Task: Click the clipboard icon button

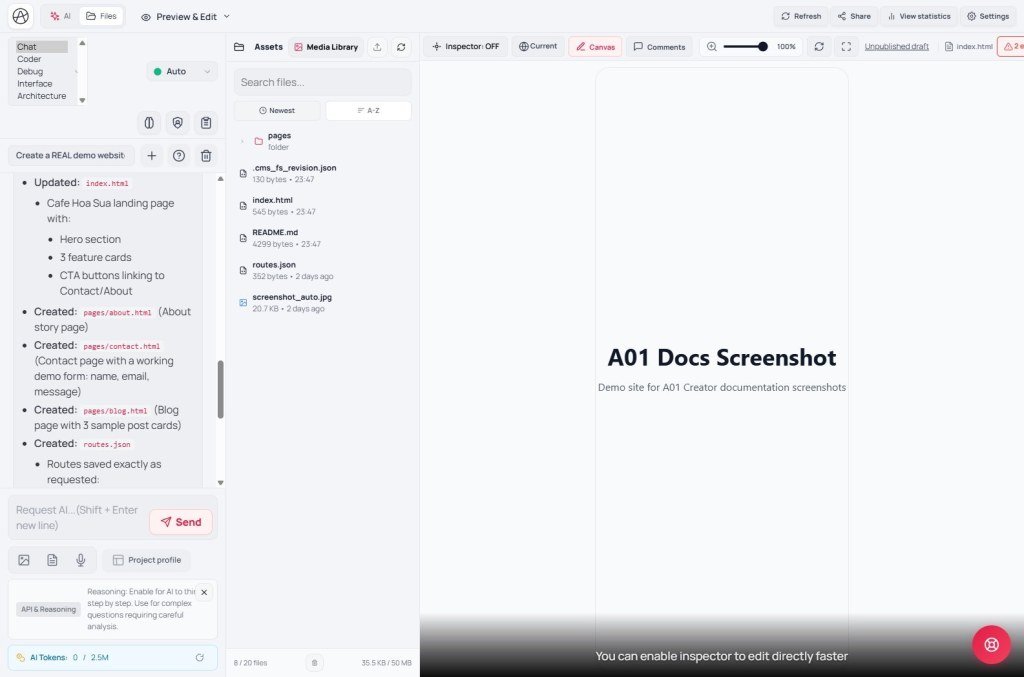Action: coord(206,123)
